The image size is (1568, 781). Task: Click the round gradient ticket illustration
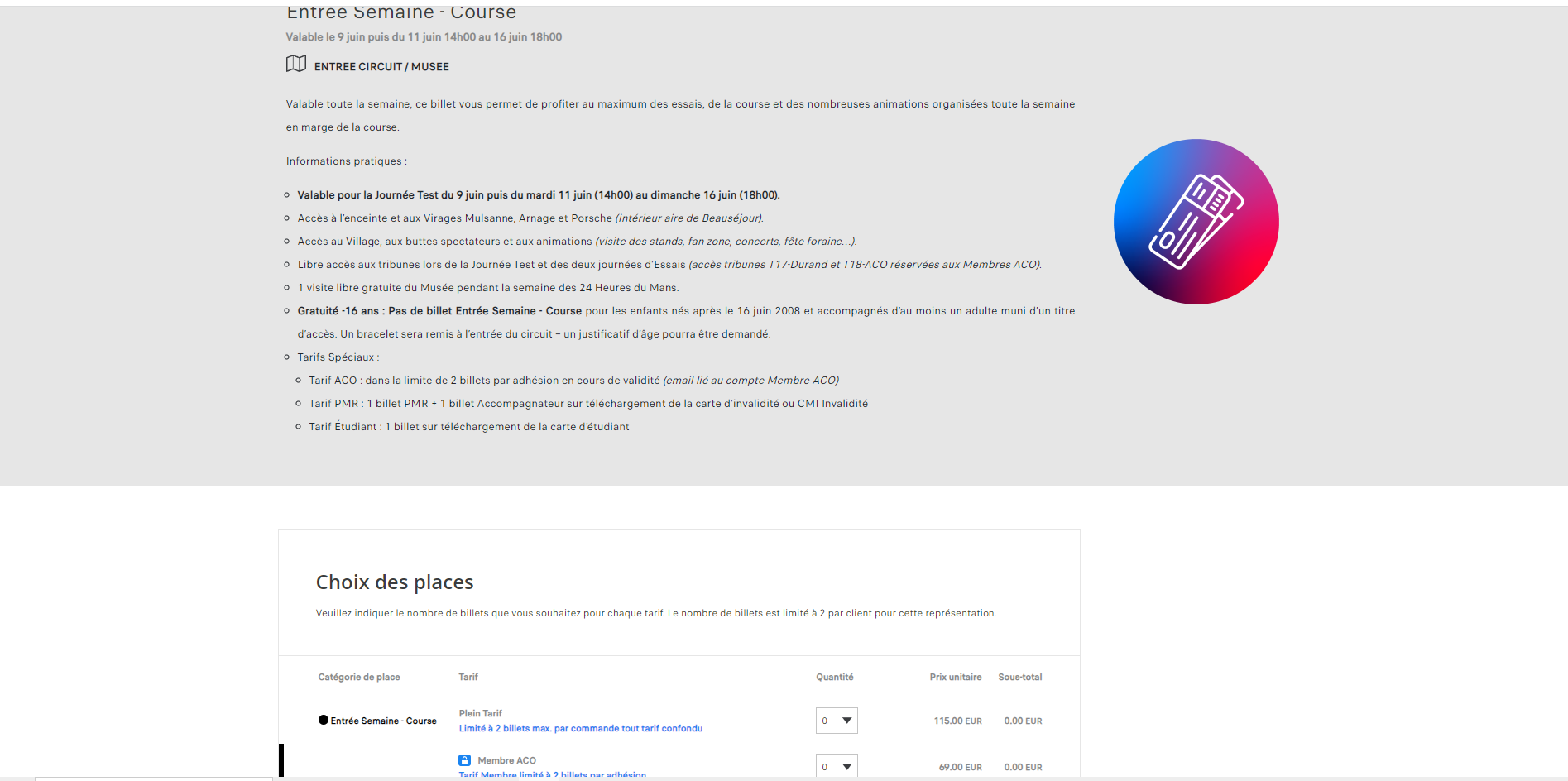[x=1196, y=222]
